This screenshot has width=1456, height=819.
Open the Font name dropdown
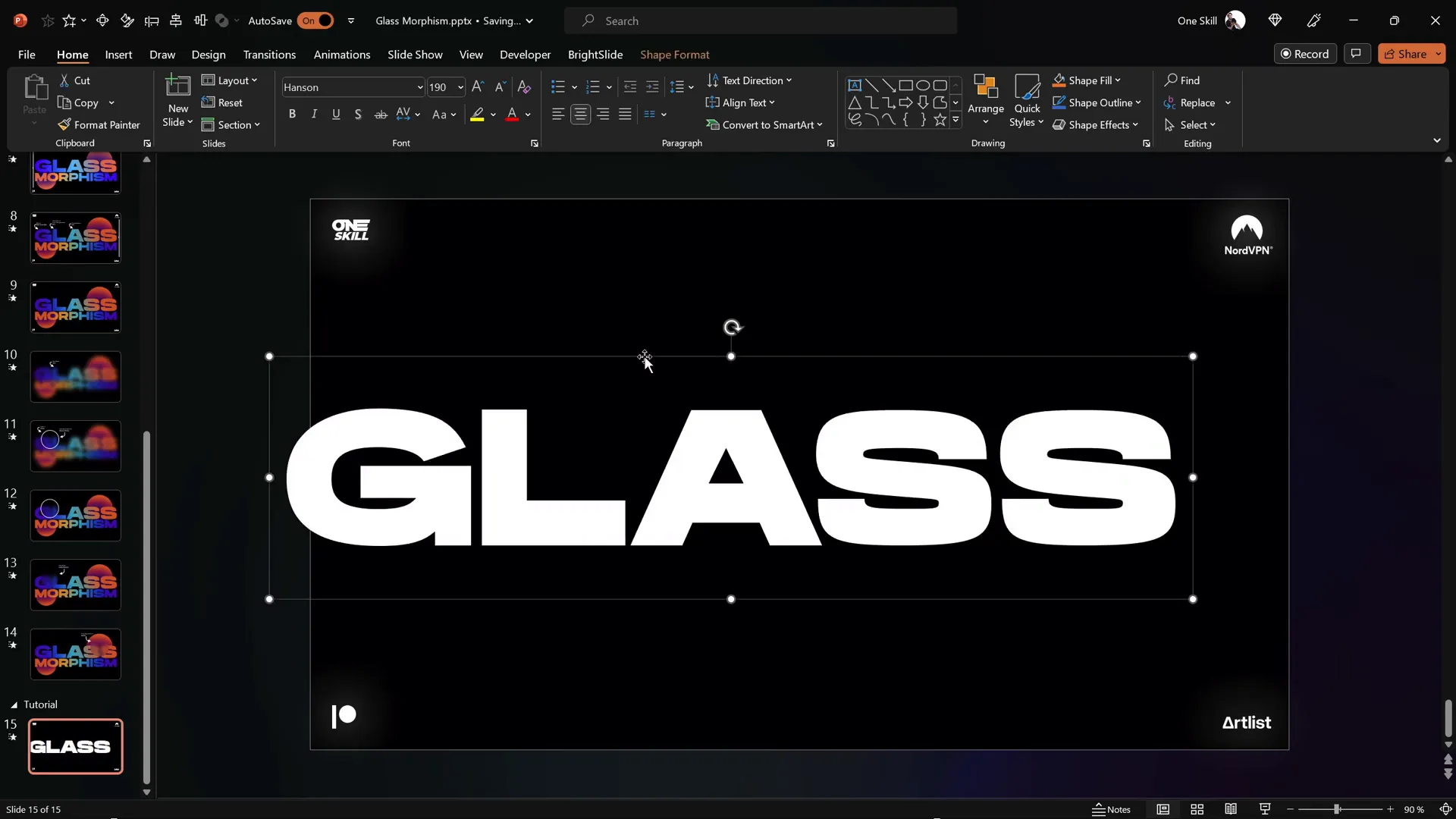tap(419, 87)
